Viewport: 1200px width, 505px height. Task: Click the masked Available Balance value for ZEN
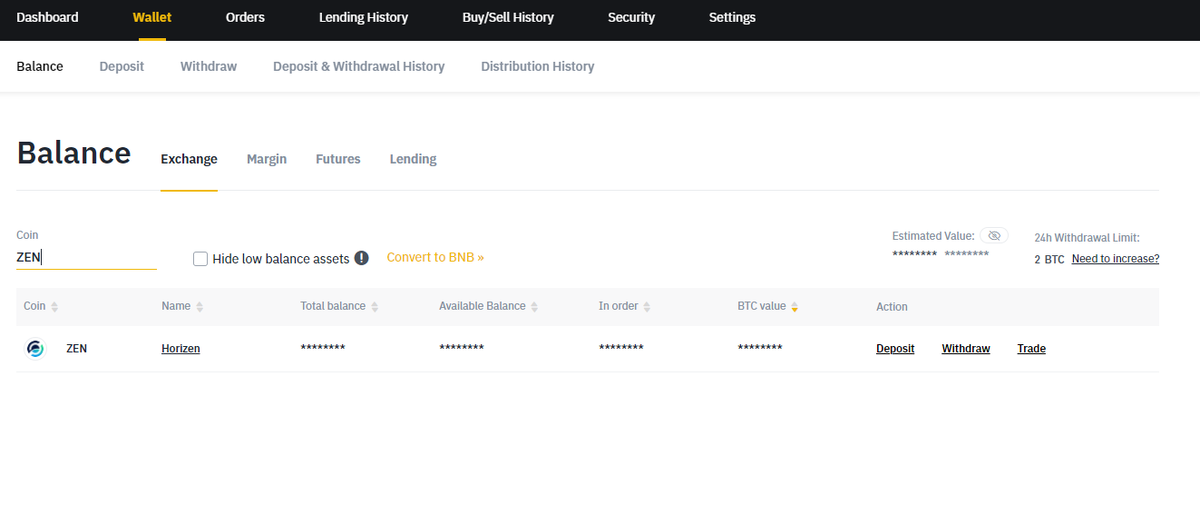pos(462,348)
